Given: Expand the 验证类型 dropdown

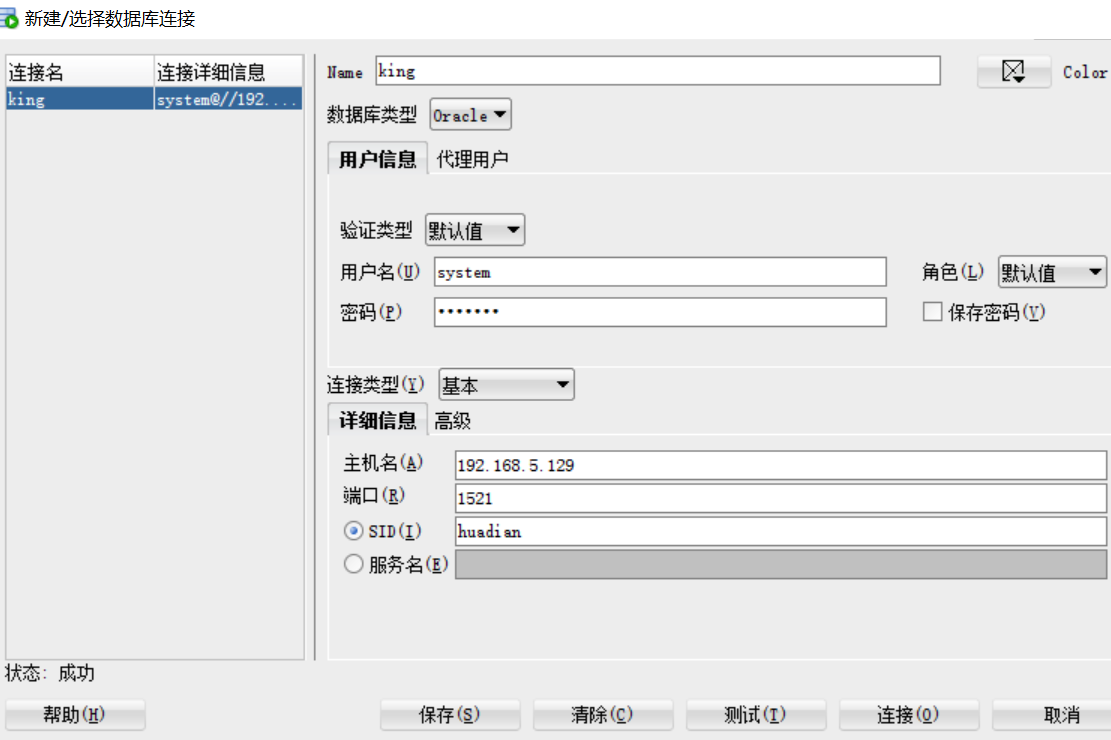Looking at the screenshot, I should pyautogui.click(x=475, y=230).
